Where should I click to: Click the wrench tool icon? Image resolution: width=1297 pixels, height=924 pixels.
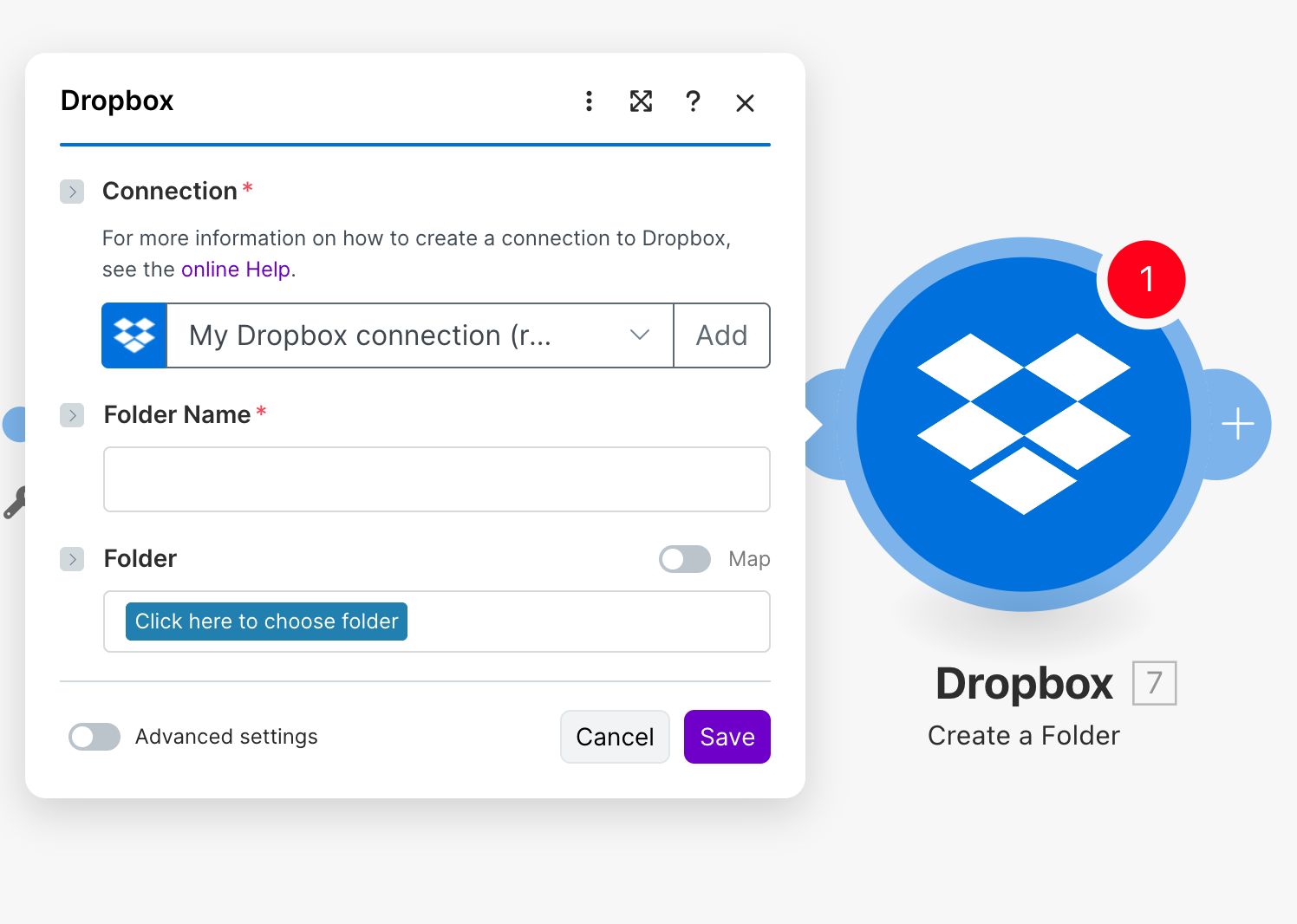15,503
